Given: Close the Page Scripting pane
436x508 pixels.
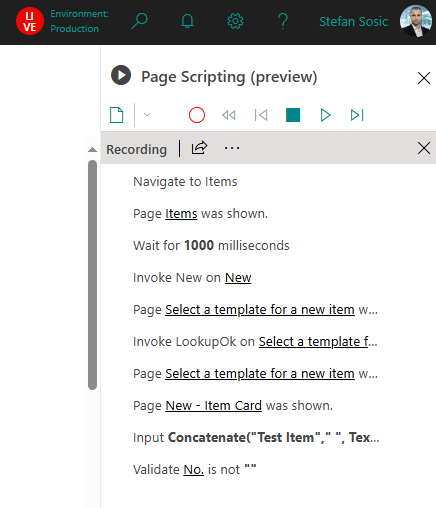Looking at the screenshot, I should (x=424, y=78).
